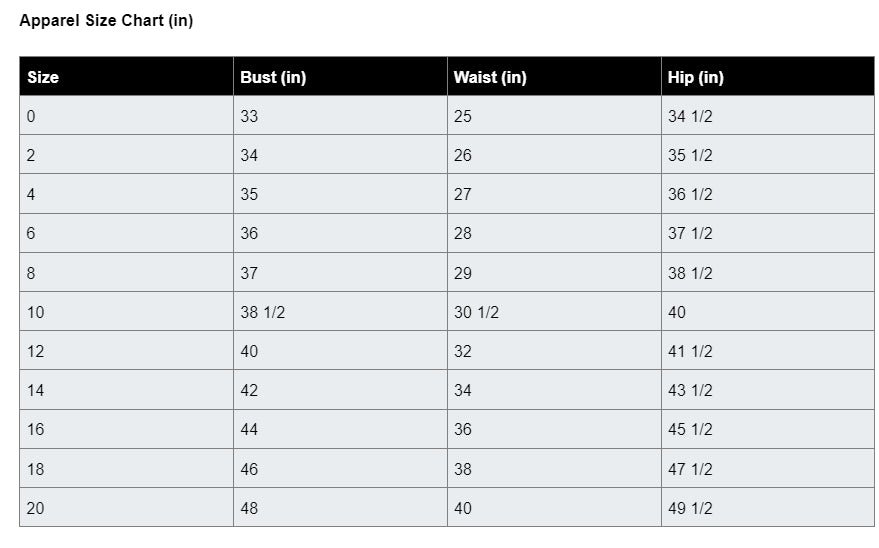
Task: Click bust value 33 cell
Action: coord(249,116)
